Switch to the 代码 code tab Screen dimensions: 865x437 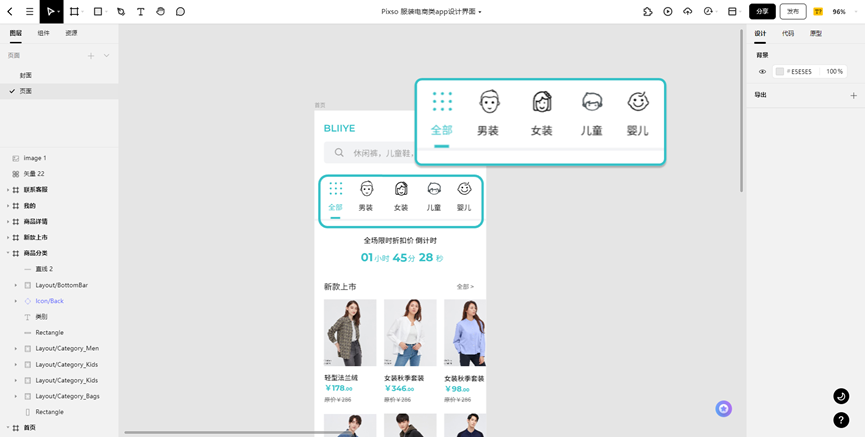click(788, 34)
